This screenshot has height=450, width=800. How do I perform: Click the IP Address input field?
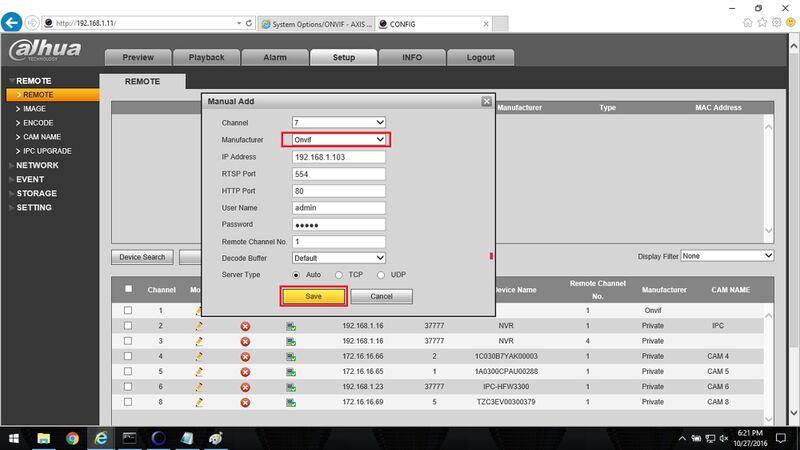pyautogui.click(x=338, y=157)
